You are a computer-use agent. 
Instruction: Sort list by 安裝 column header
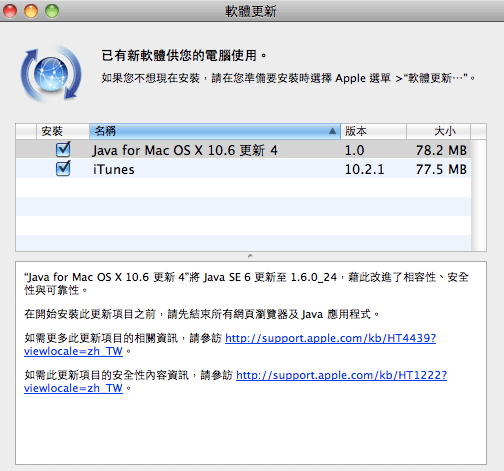tap(63, 131)
